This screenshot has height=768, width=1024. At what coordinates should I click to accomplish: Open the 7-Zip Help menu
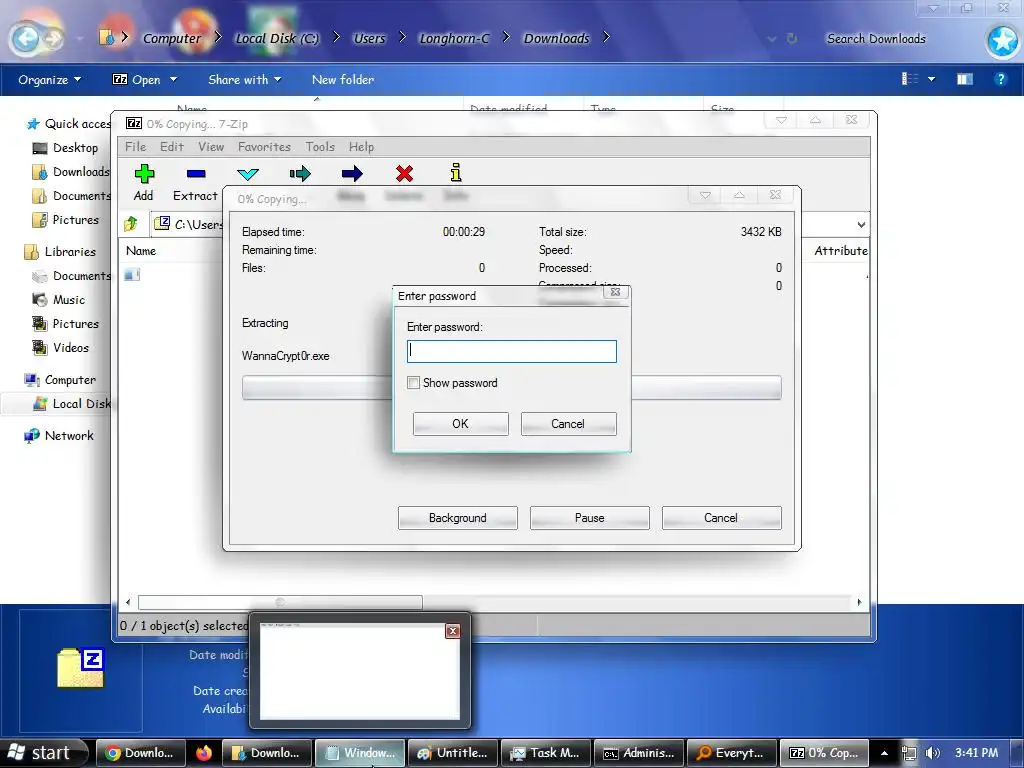(361, 147)
